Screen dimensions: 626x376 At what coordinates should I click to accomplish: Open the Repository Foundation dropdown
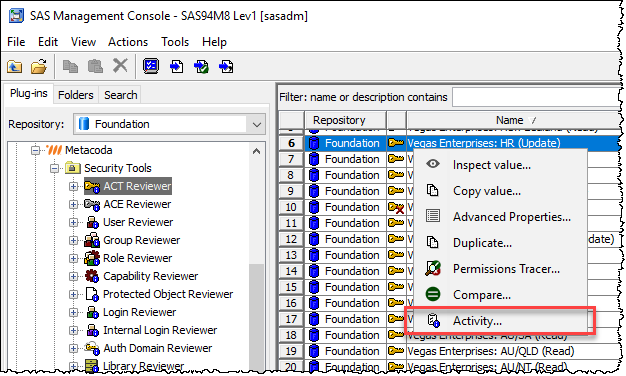(257, 124)
